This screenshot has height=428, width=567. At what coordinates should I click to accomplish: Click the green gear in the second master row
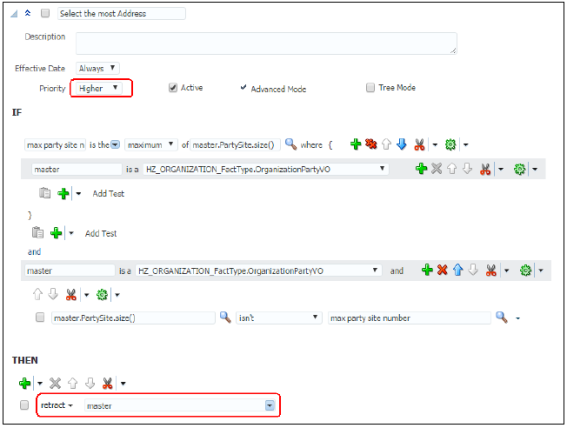(x=525, y=270)
